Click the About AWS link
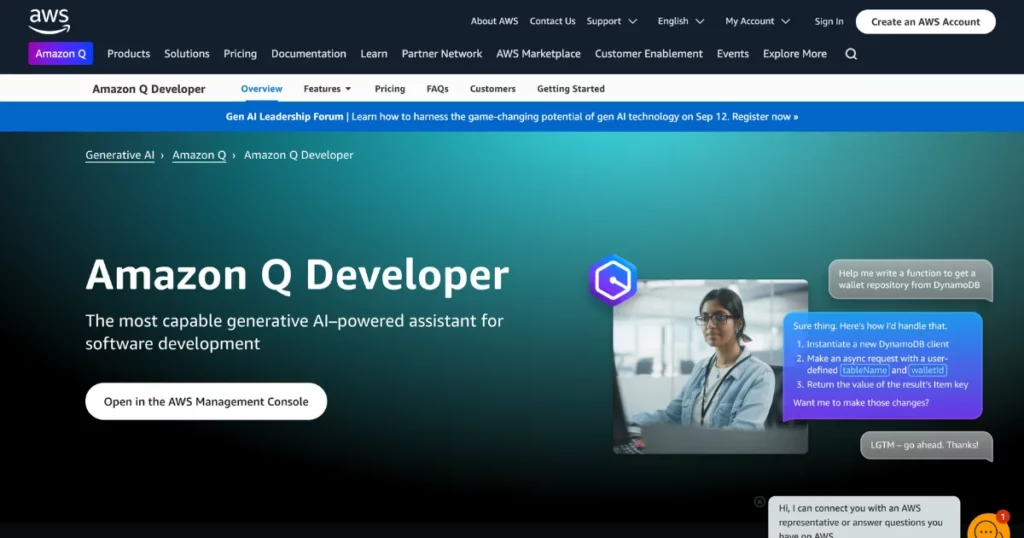Screen dimensions: 1024x538 [494, 22]
